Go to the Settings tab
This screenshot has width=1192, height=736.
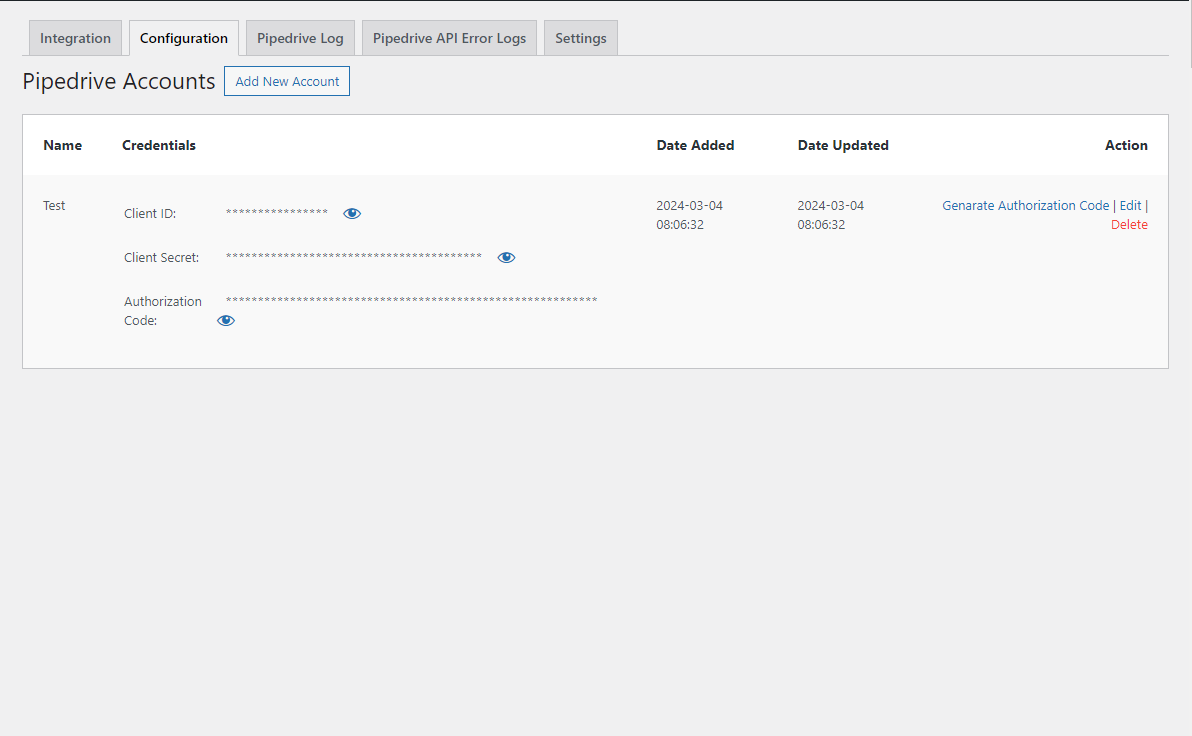pos(581,38)
